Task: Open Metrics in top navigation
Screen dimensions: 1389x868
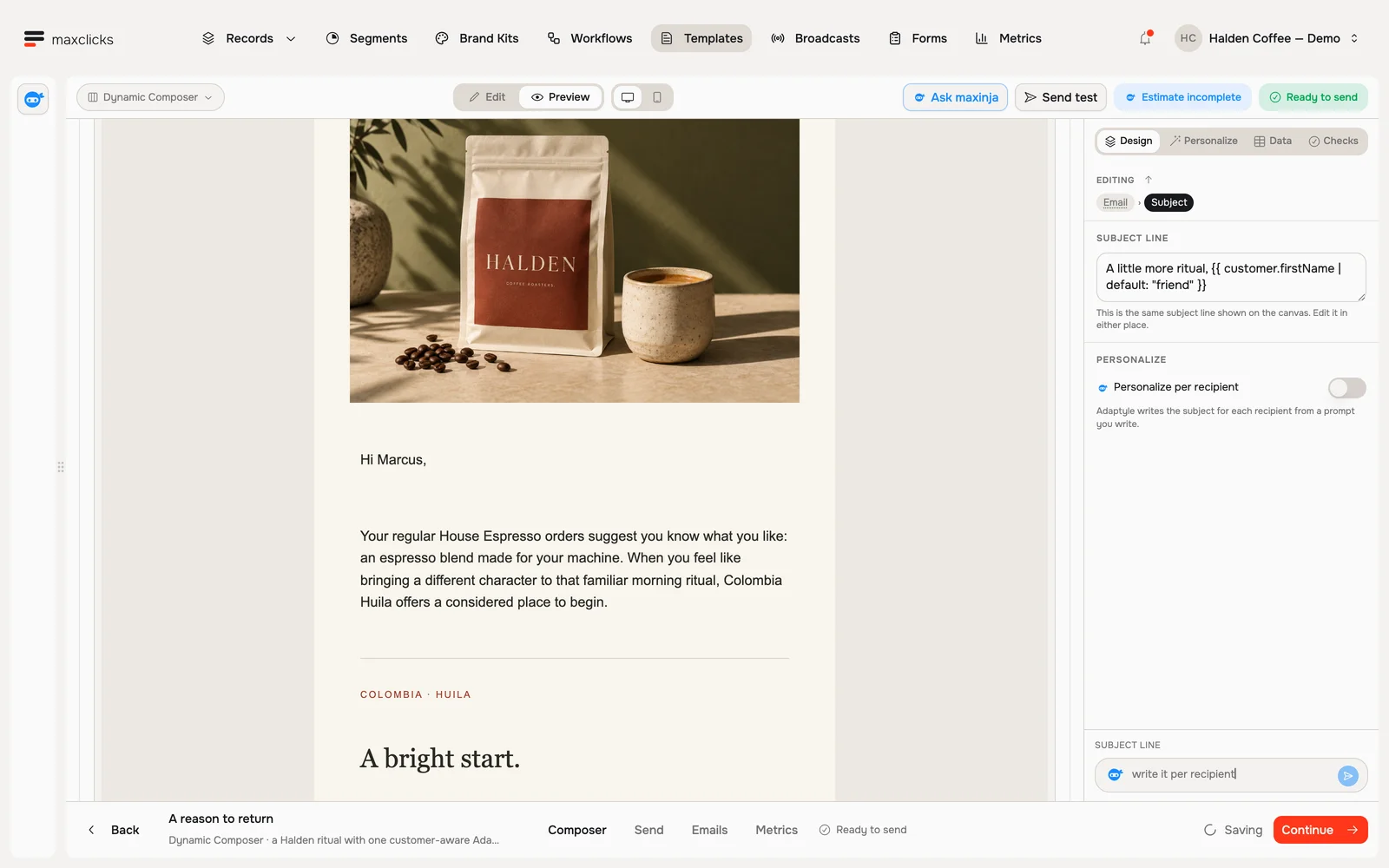Action: click(x=1008, y=38)
